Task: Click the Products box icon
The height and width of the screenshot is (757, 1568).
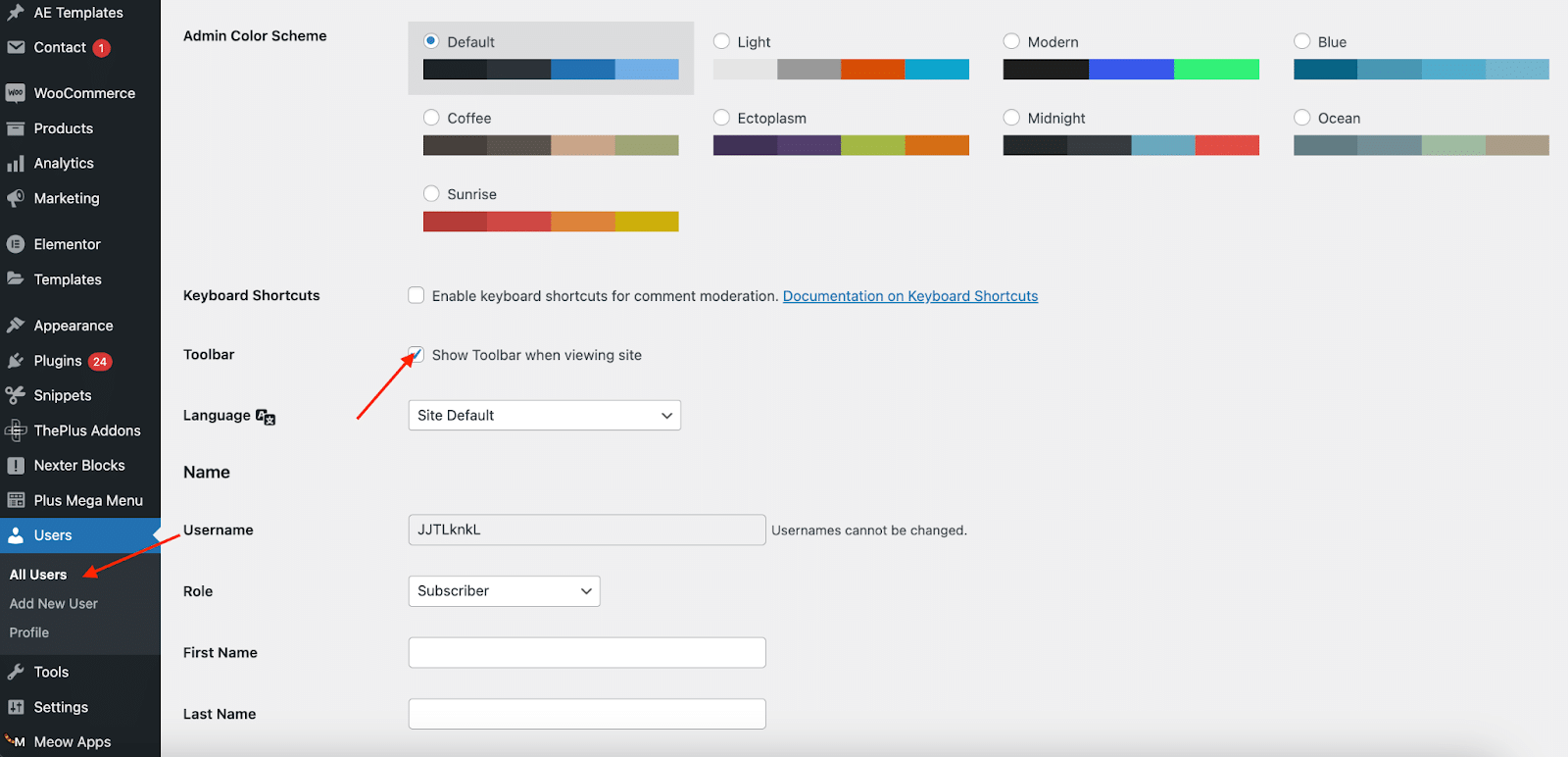Action: point(16,128)
